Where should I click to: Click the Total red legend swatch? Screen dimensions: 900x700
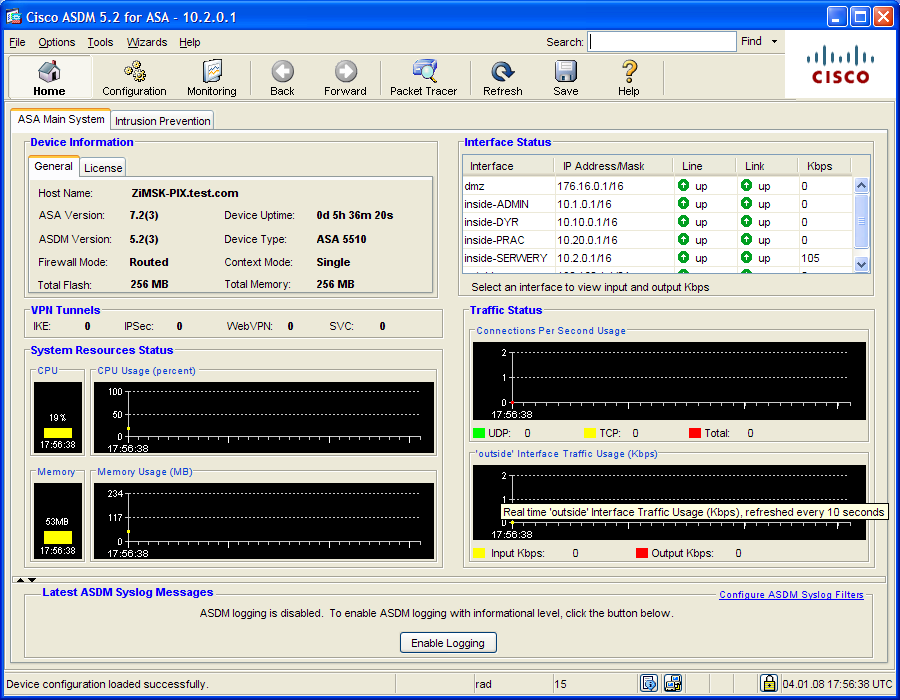coord(695,433)
